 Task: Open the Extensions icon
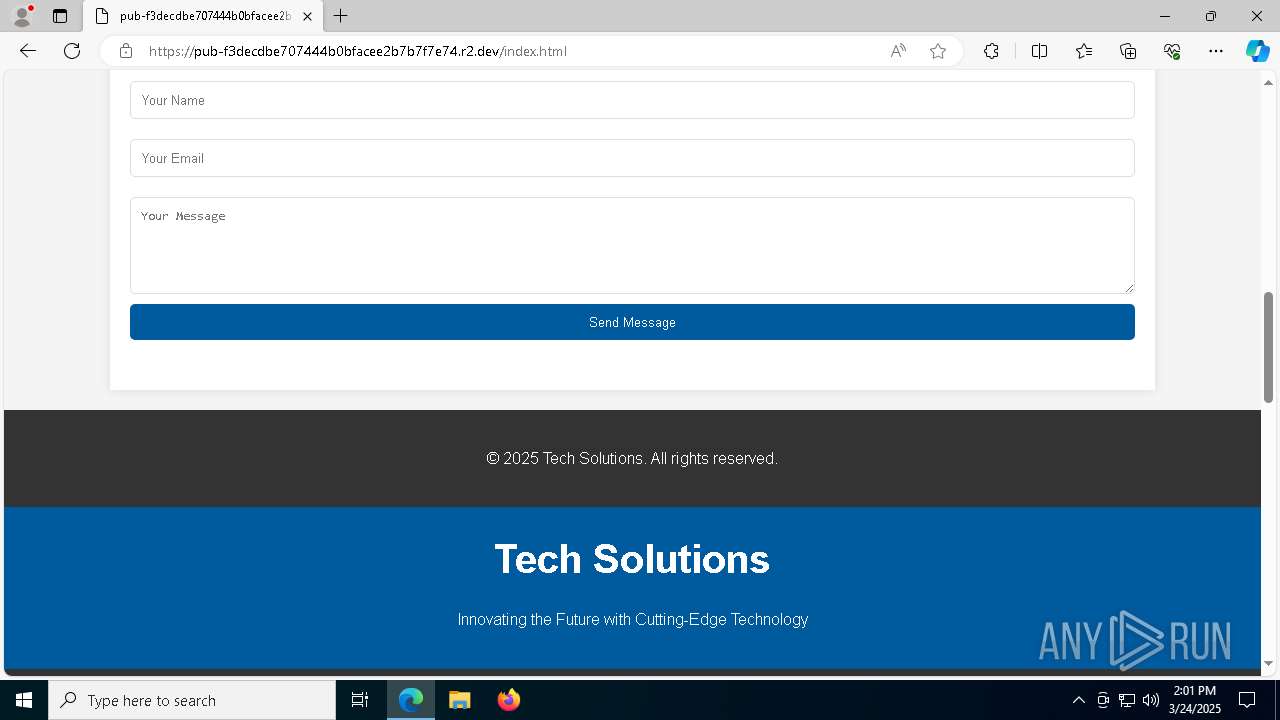pos(991,51)
